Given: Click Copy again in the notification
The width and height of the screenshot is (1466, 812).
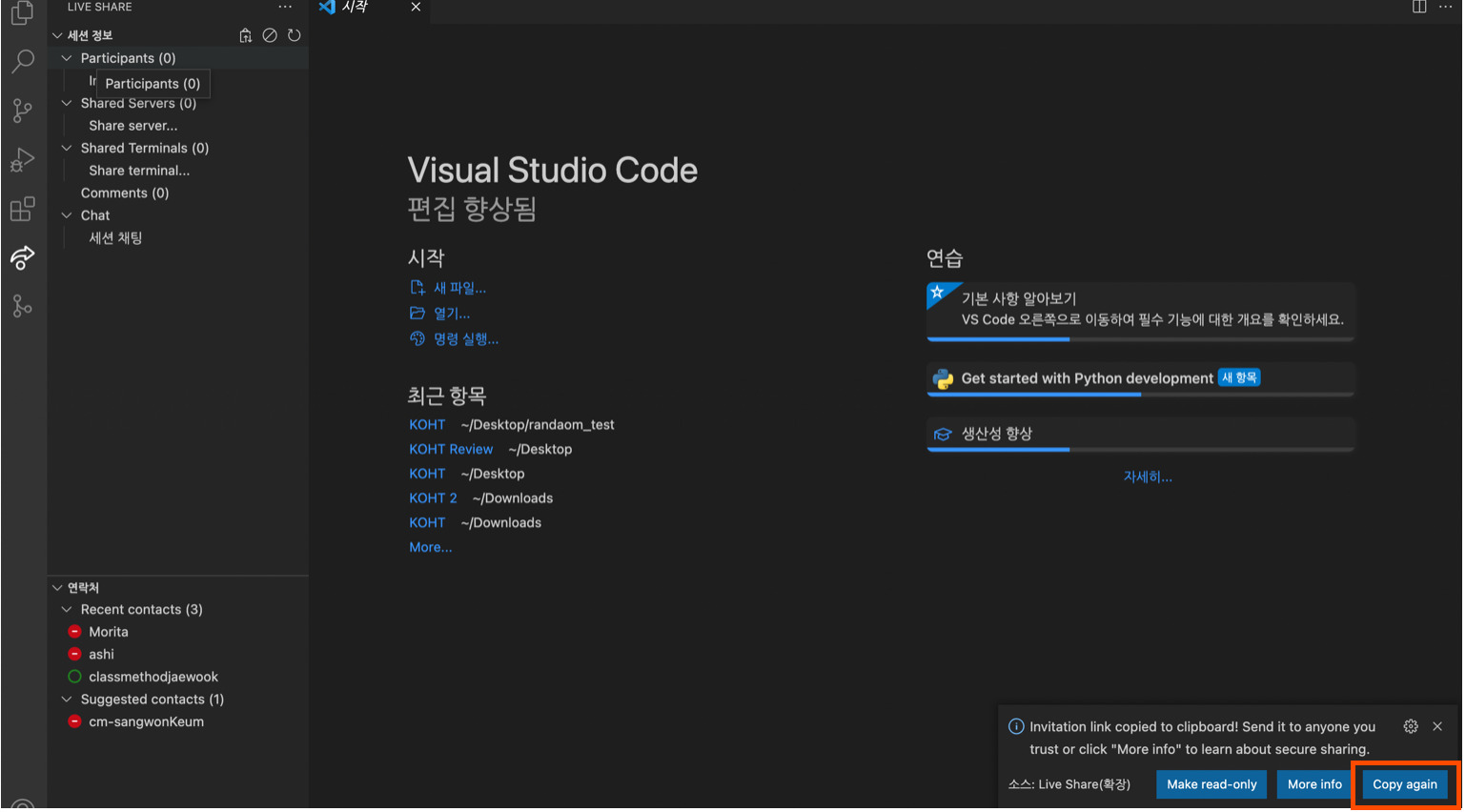Looking at the screenshot, I should (x=1405, y=783).
